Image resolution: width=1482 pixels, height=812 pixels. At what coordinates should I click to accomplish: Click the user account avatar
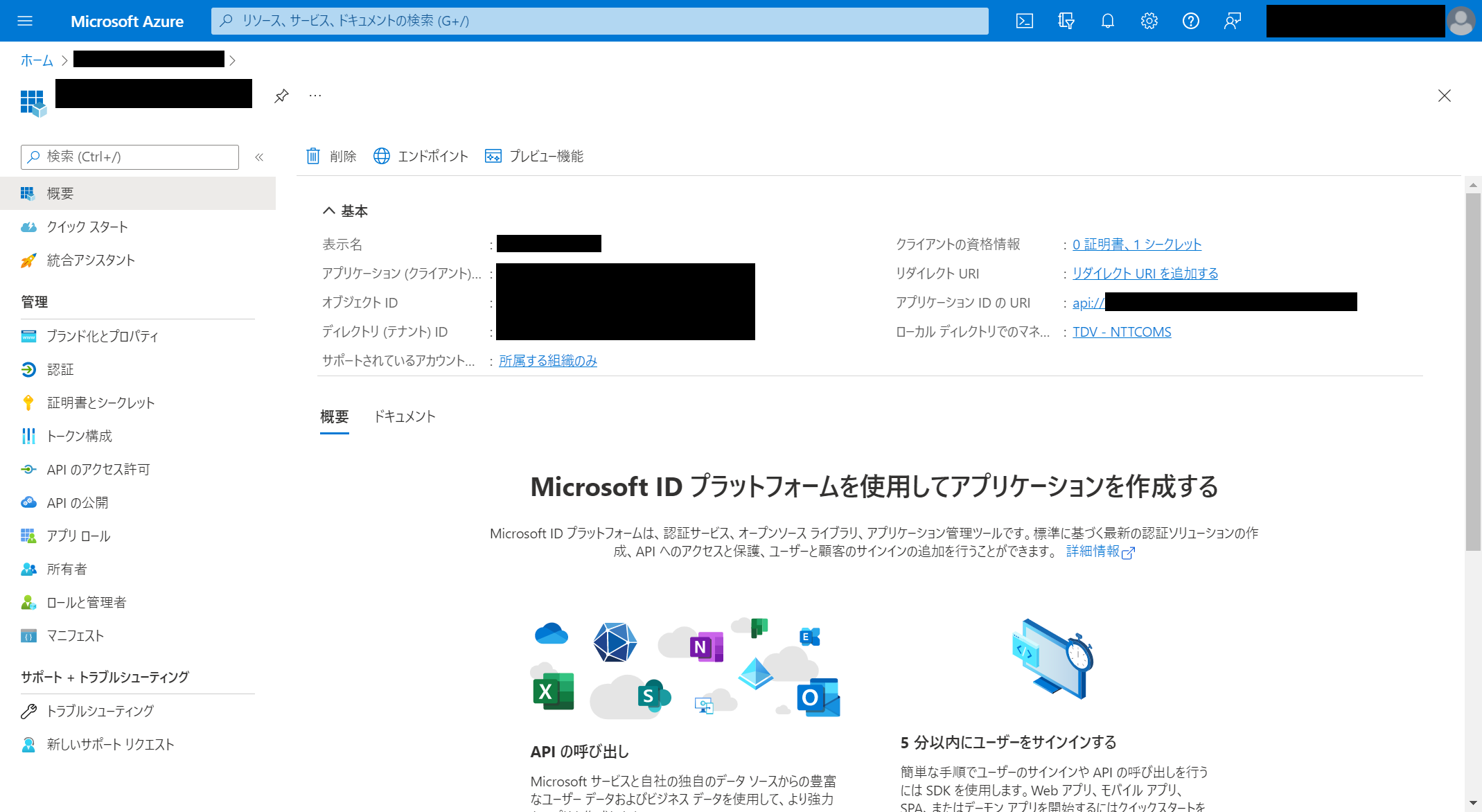point(1461,21)
